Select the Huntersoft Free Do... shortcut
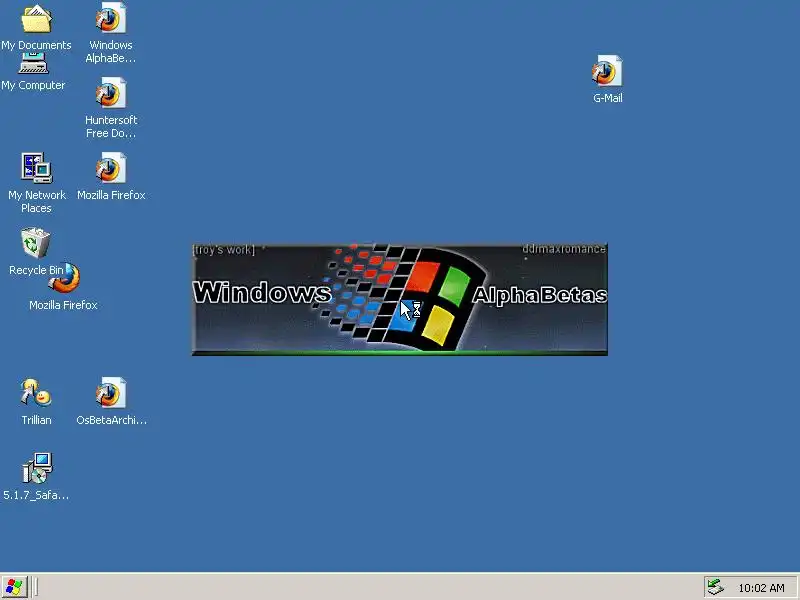This screenshot has width=800, height=600. pyautogui.click(x=111, y=93)
